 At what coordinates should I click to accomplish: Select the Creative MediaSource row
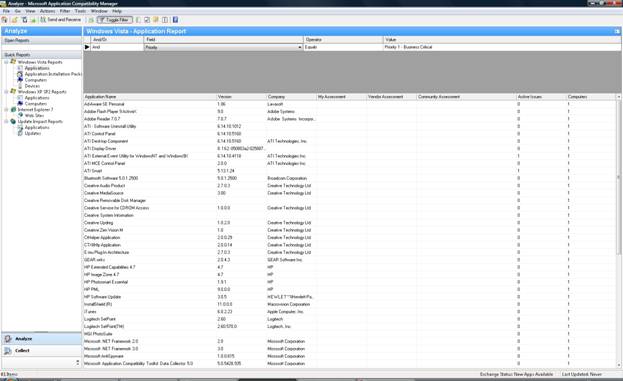(x=350, y=193)
